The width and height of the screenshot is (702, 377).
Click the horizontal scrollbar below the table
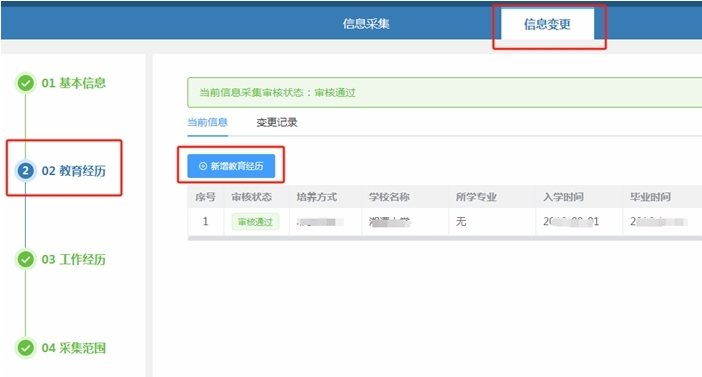pyautogui.click(x=445, y=238)
